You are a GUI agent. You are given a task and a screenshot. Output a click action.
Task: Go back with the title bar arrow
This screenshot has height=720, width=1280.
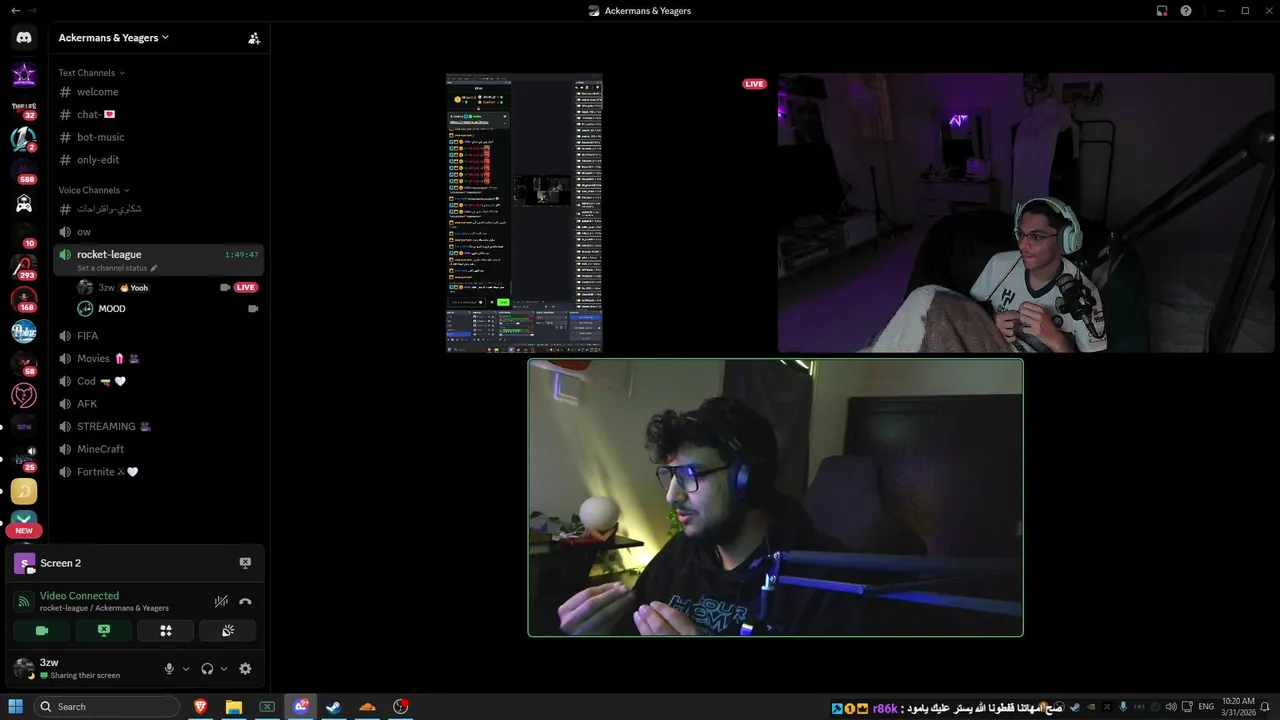point(15,10)
